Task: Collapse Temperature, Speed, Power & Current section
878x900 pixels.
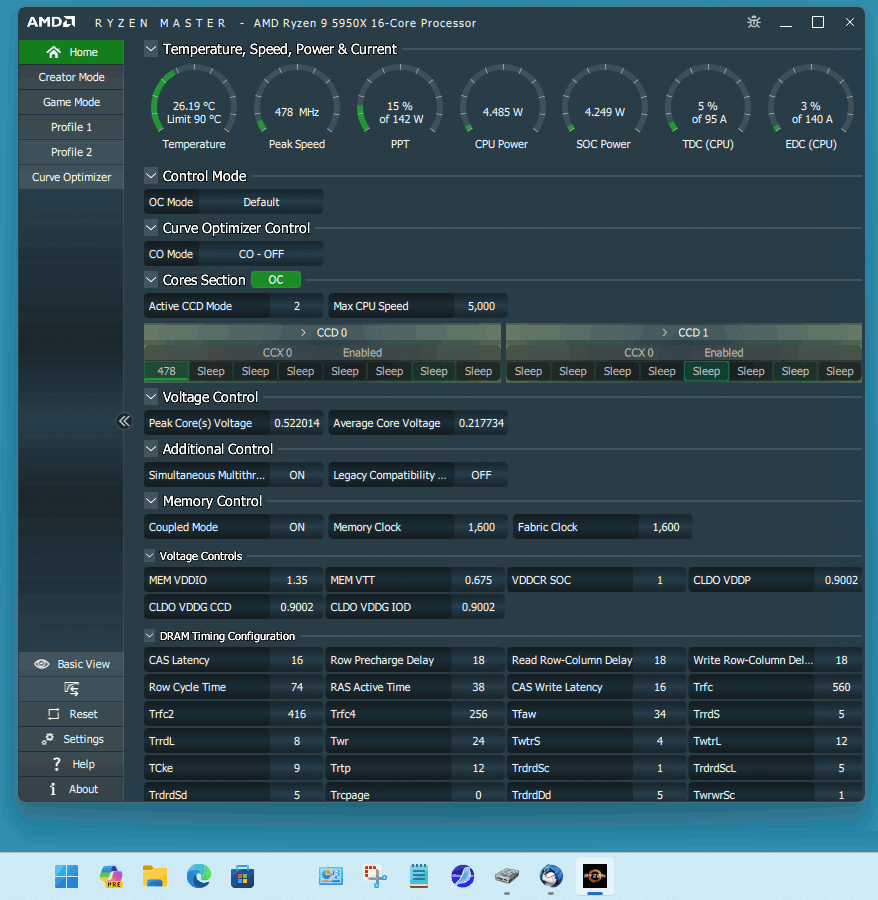Action: click(151, 49)
